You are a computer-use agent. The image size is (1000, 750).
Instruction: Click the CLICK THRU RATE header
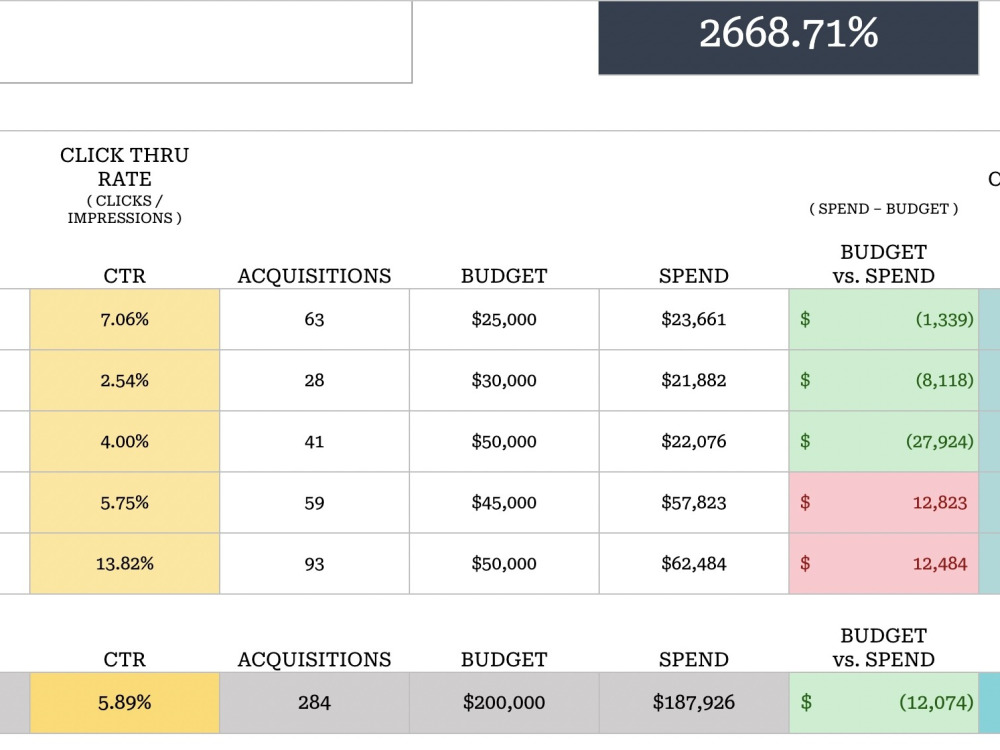click(125, 167)
